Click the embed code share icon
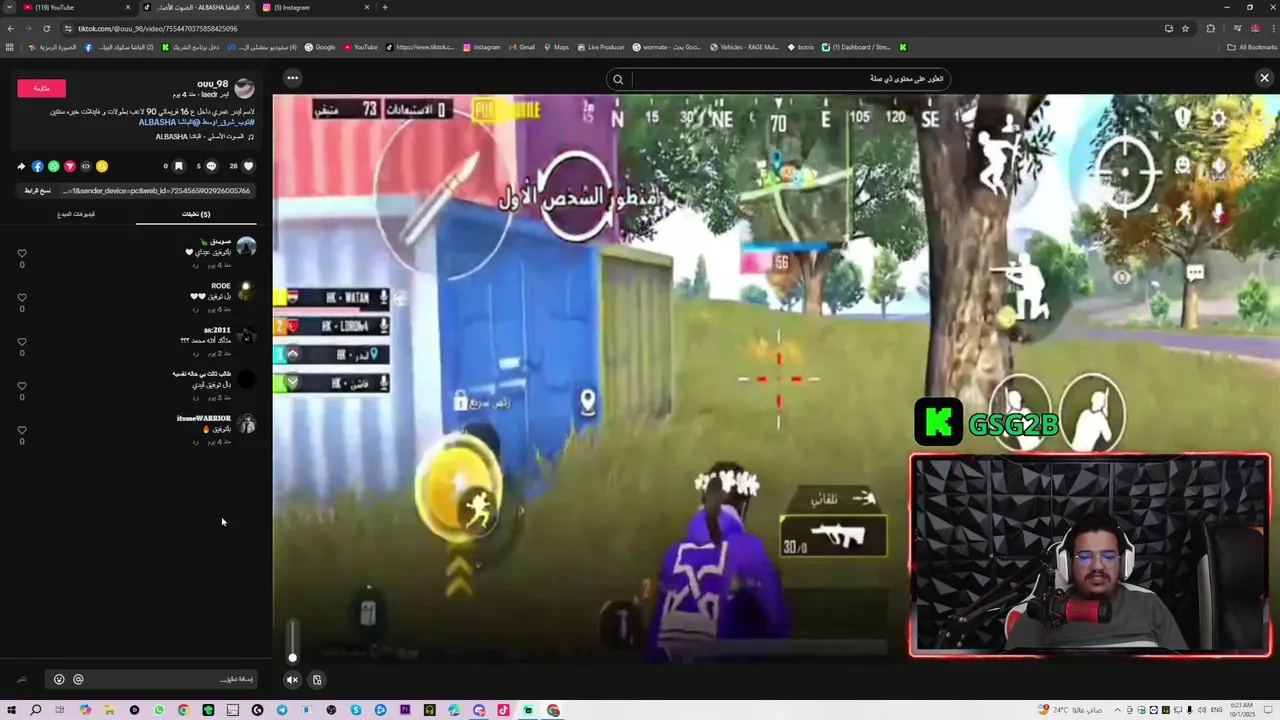 pos(86,166)
